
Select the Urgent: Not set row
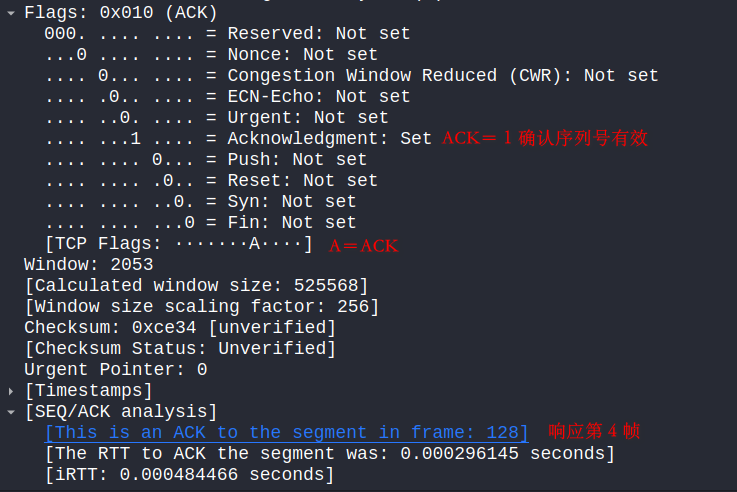point(217,117)
